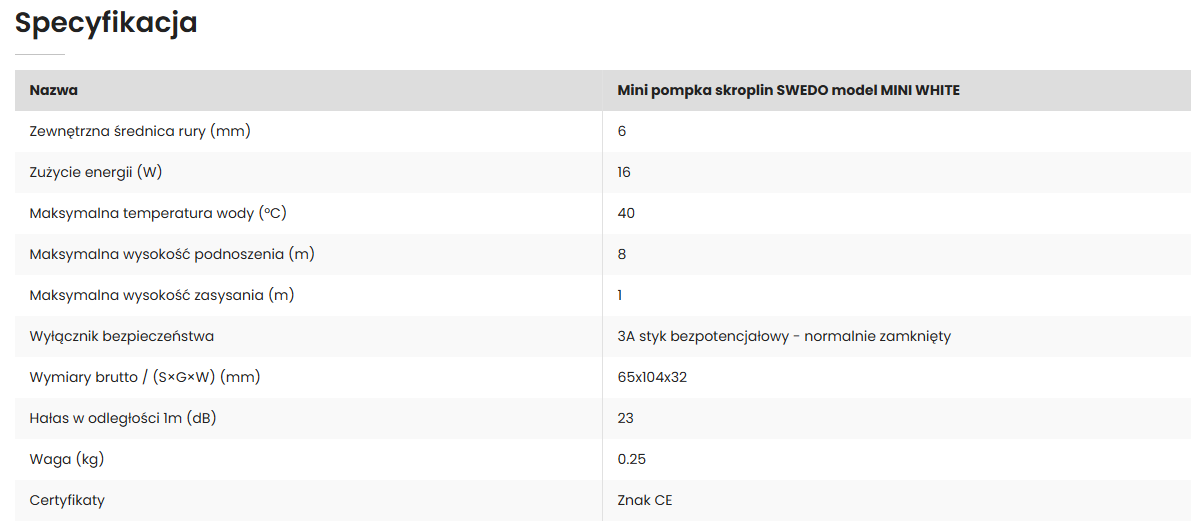Click the Waga (kg) label
Screen dimensions: 1200x529
pos(67,459)
